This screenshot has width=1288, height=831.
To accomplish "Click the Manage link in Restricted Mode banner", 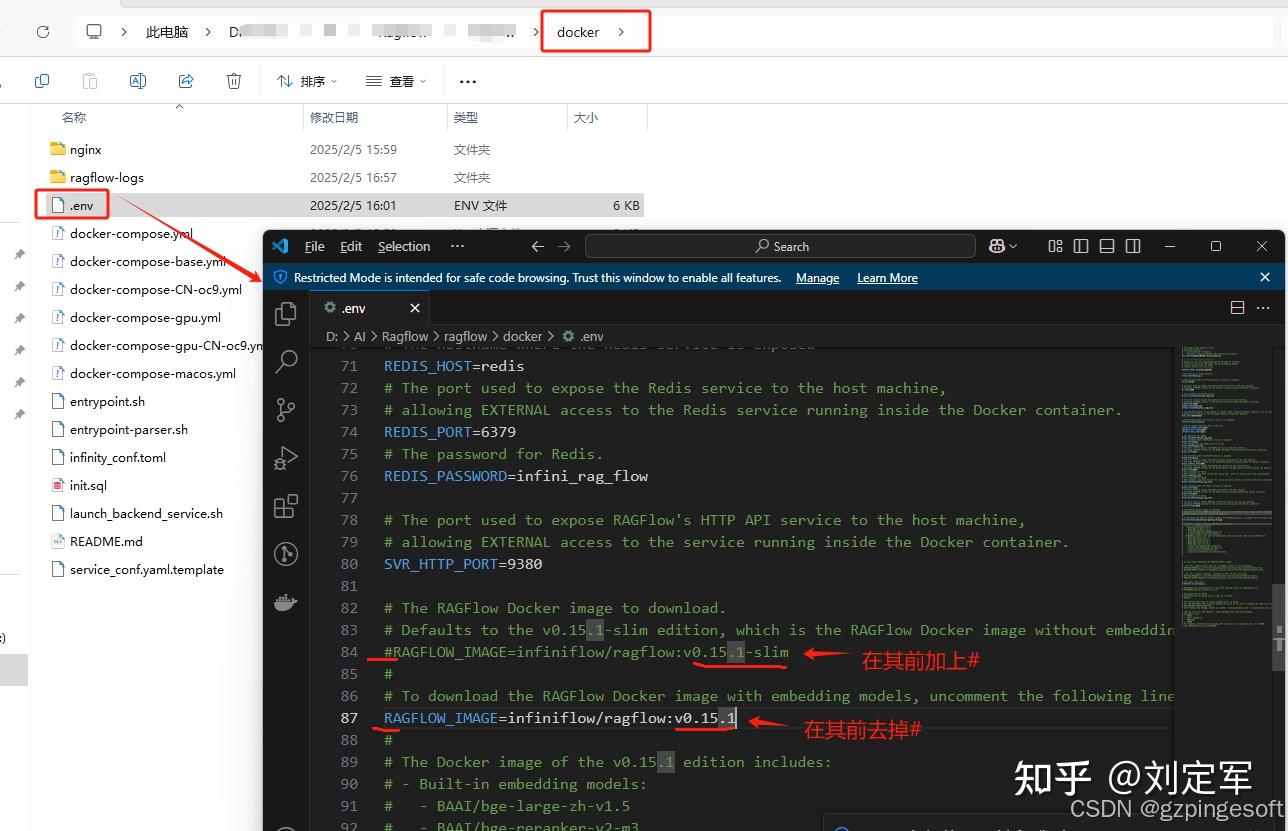I will pos(817,278).
